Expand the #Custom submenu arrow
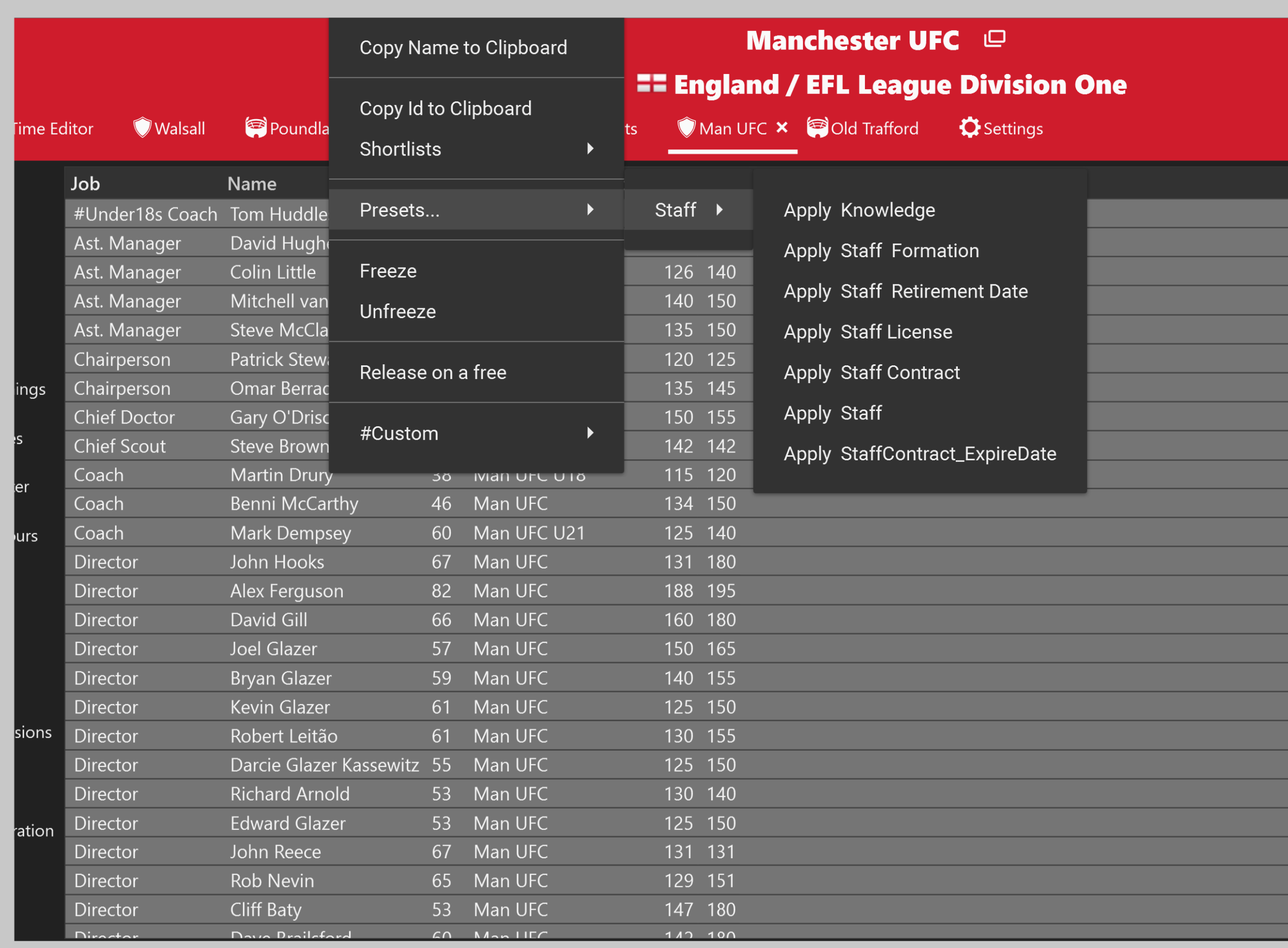 click(590, 433)
